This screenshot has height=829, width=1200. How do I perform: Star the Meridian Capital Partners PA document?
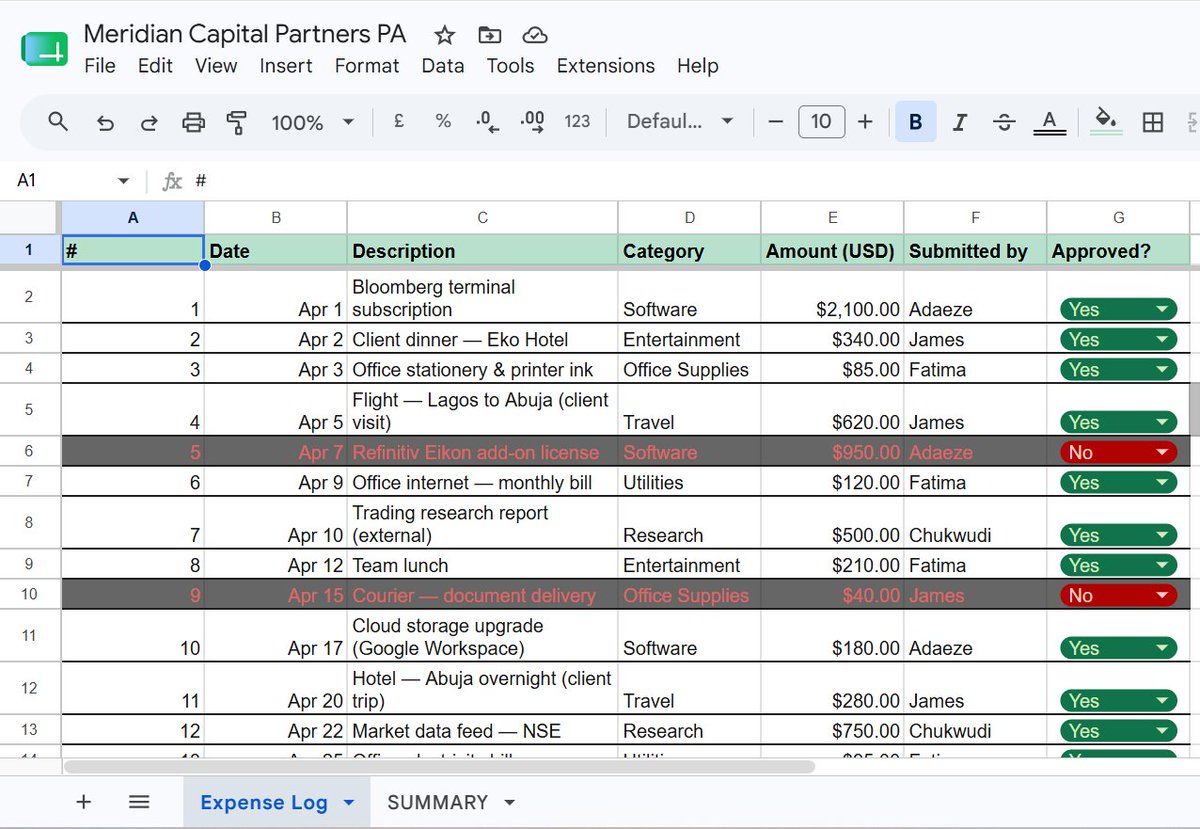click(445, 35)
